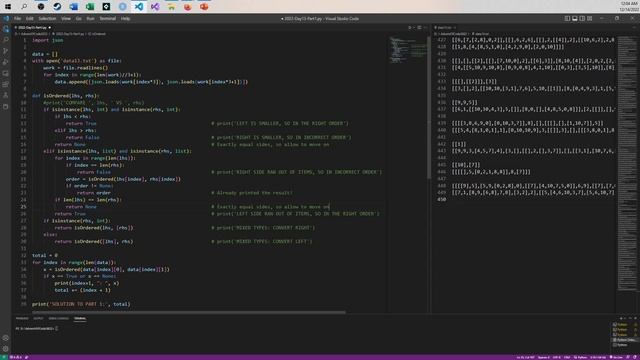The width and height of the screenshot is (640, 360).
Task: Open the Search view in activity bar
Action: (x=6, y=40)
